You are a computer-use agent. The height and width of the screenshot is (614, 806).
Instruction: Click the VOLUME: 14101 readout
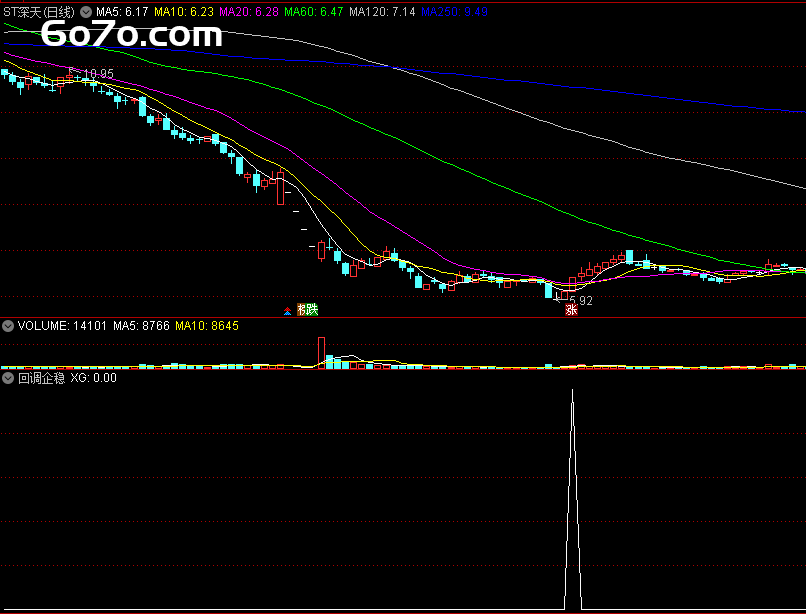(62, 326)
